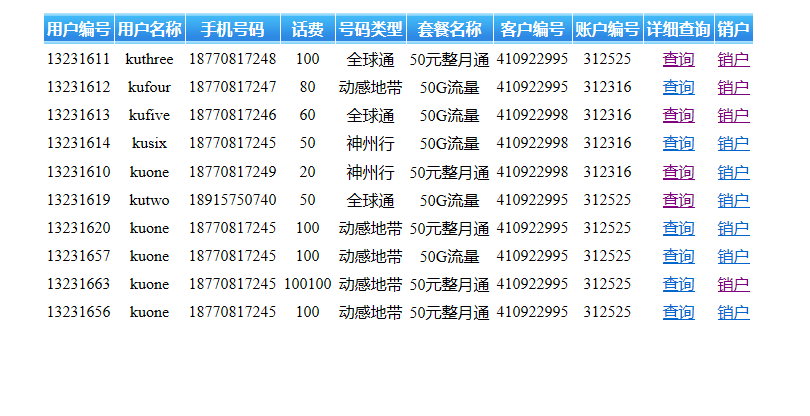810x416 pixels.
Task: Open 查询 link for user 13231619
Action: (678, 200)
